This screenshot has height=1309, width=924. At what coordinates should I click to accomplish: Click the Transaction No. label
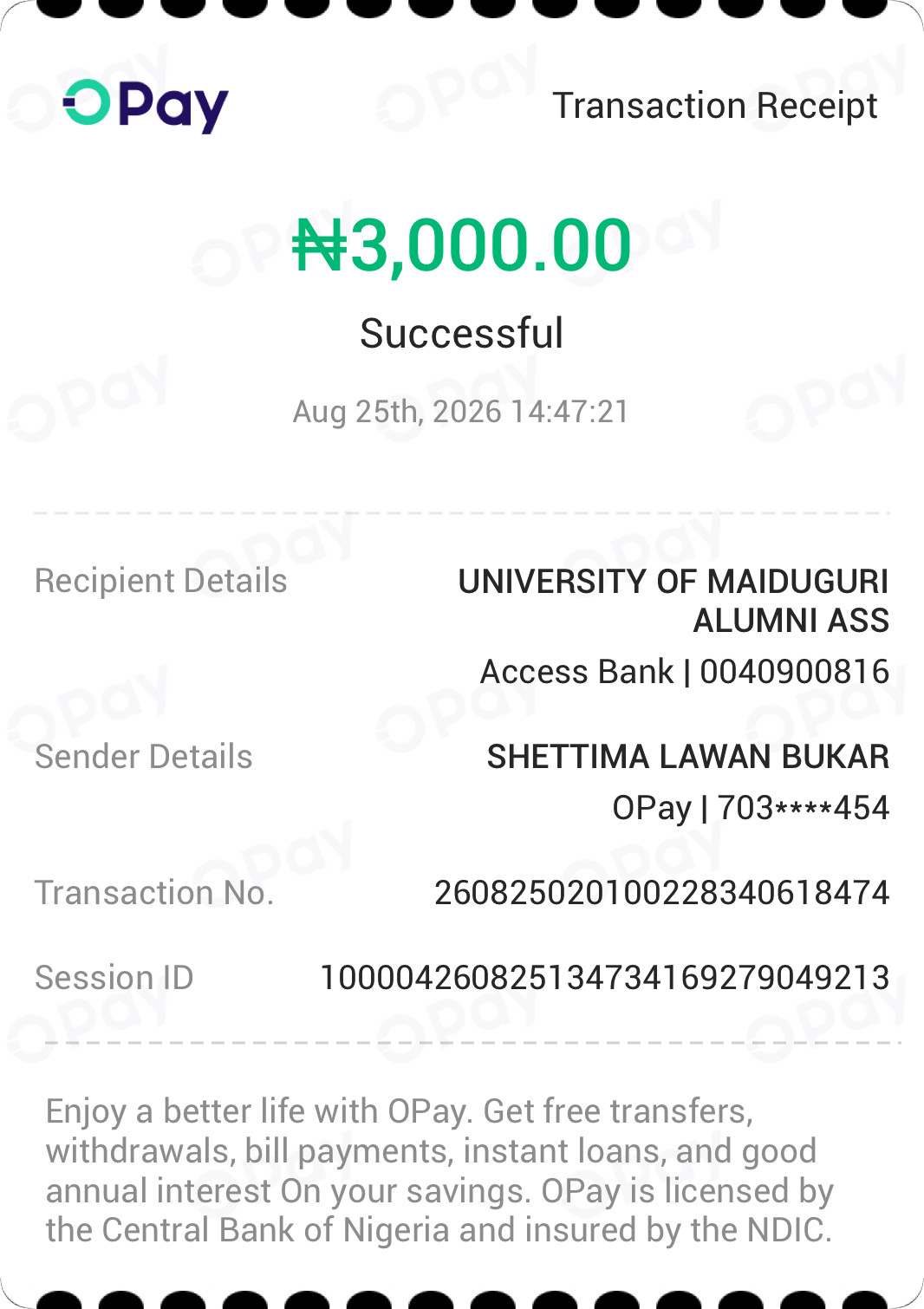tap(154, 893)
